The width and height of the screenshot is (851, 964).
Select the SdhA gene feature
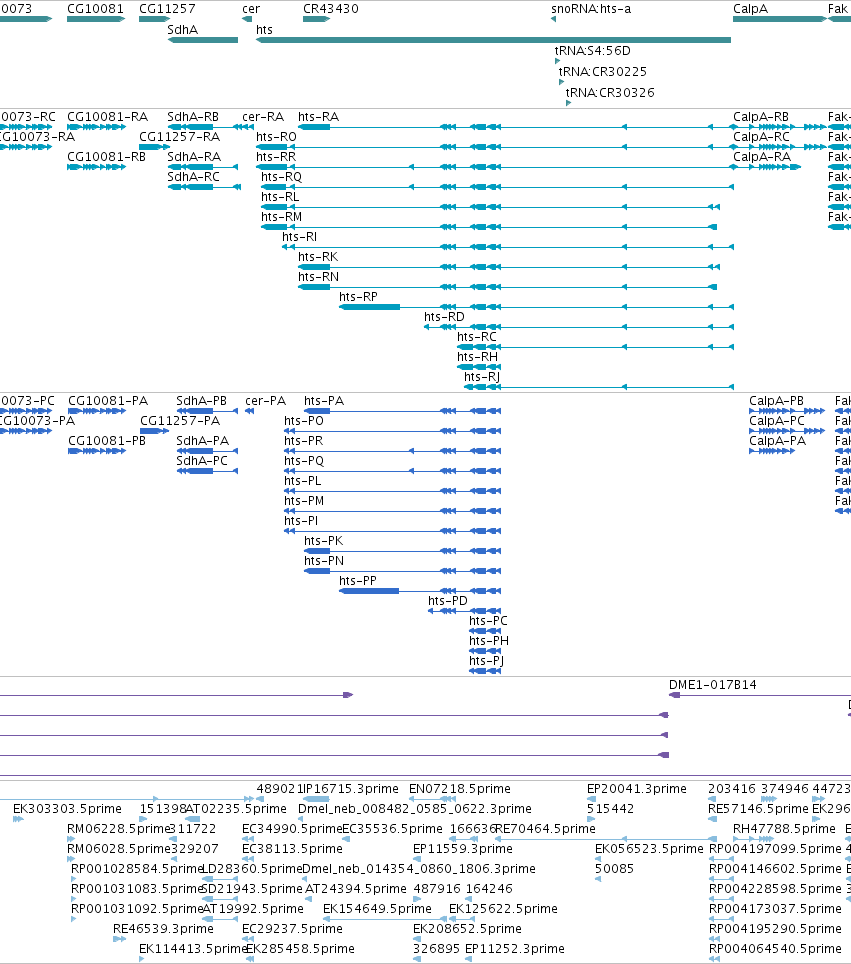[202, 40]
